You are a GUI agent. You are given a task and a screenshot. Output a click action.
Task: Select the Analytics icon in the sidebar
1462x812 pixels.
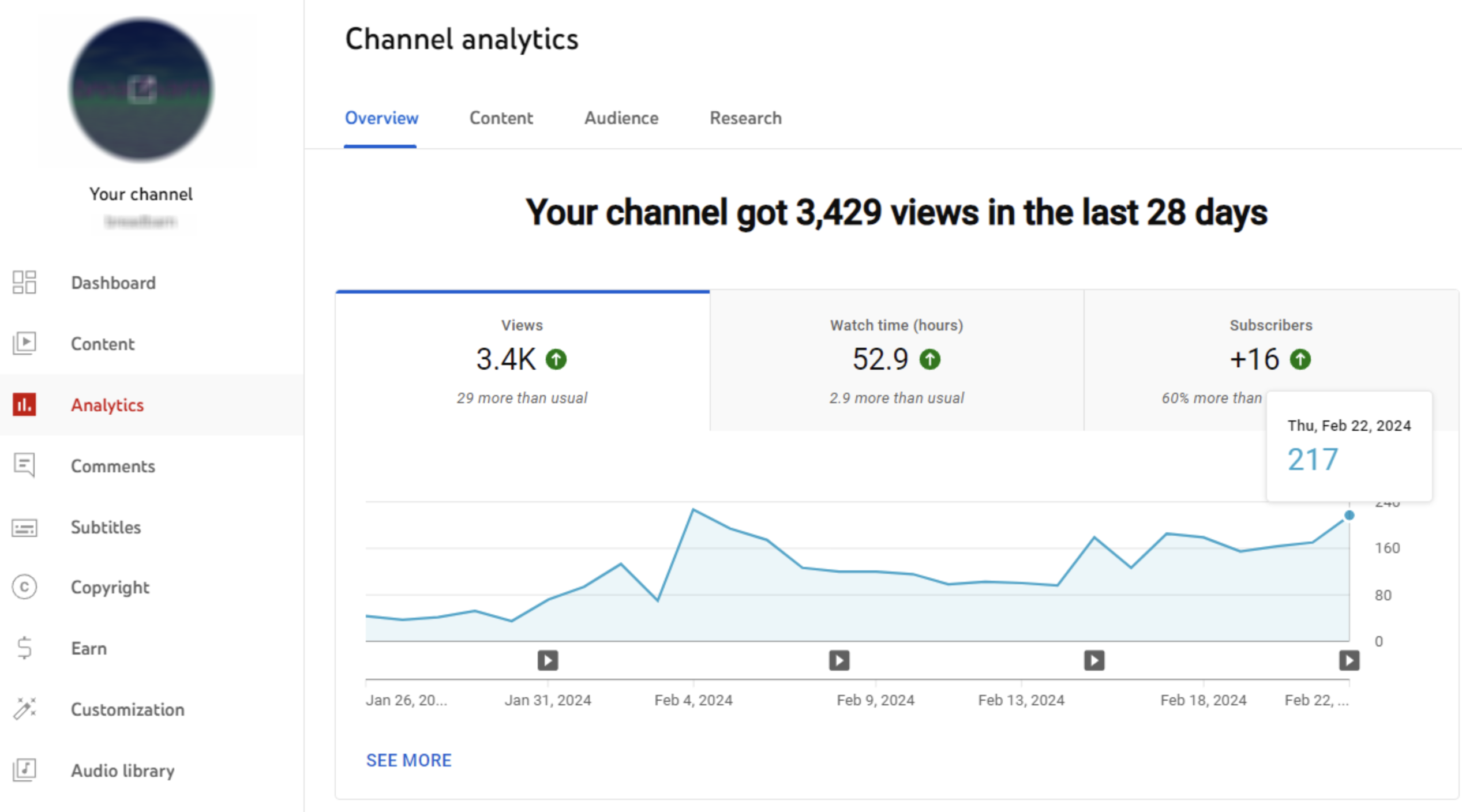pos(25,405)
